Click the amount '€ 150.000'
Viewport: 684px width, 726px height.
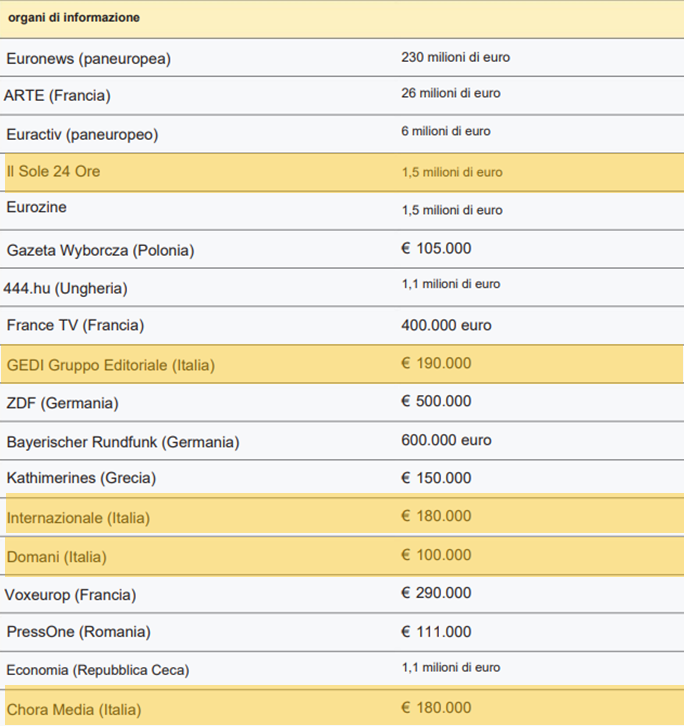[x=436, y=478]
